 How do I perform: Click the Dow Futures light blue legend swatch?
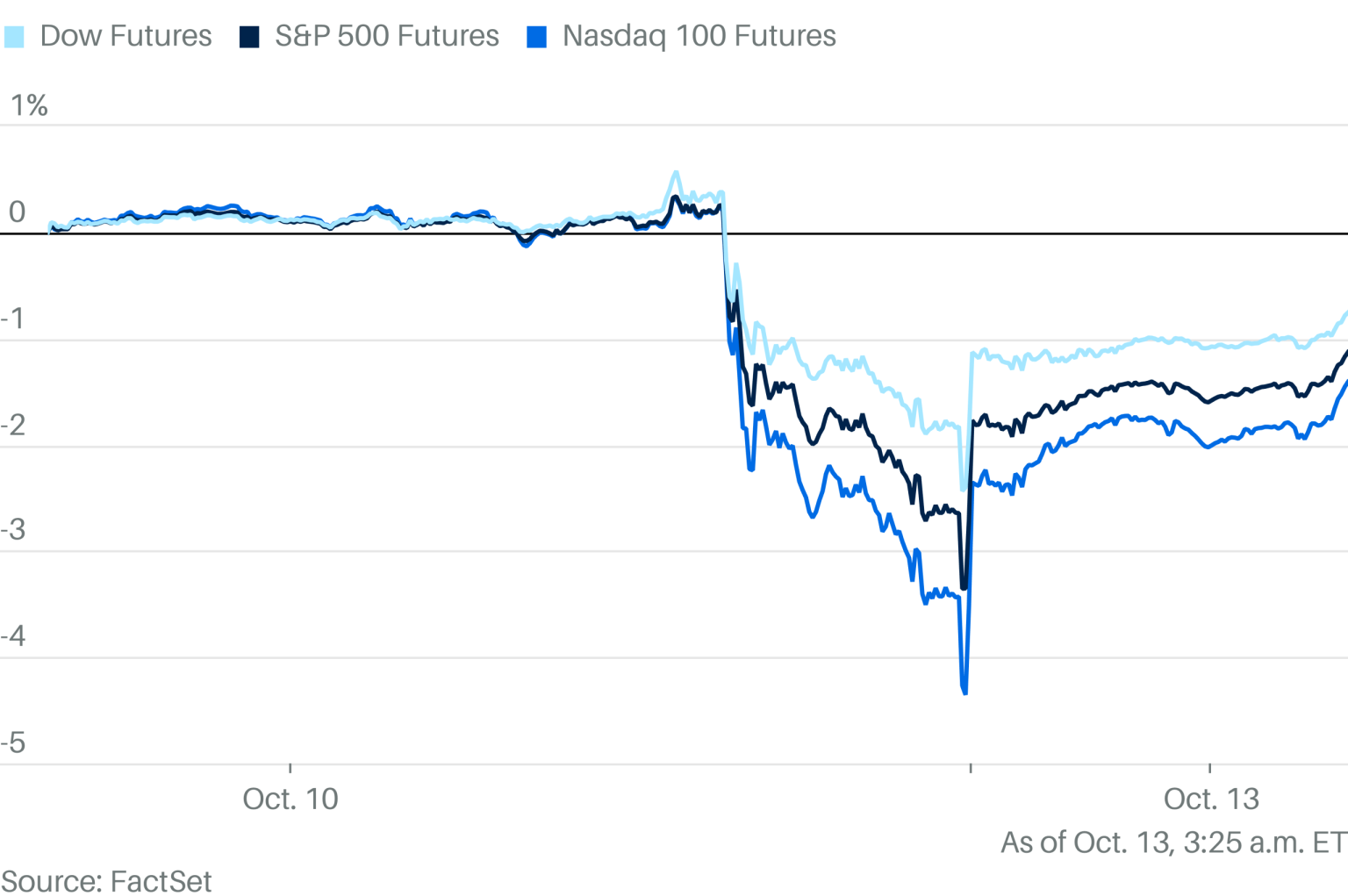tap(14, 37)
